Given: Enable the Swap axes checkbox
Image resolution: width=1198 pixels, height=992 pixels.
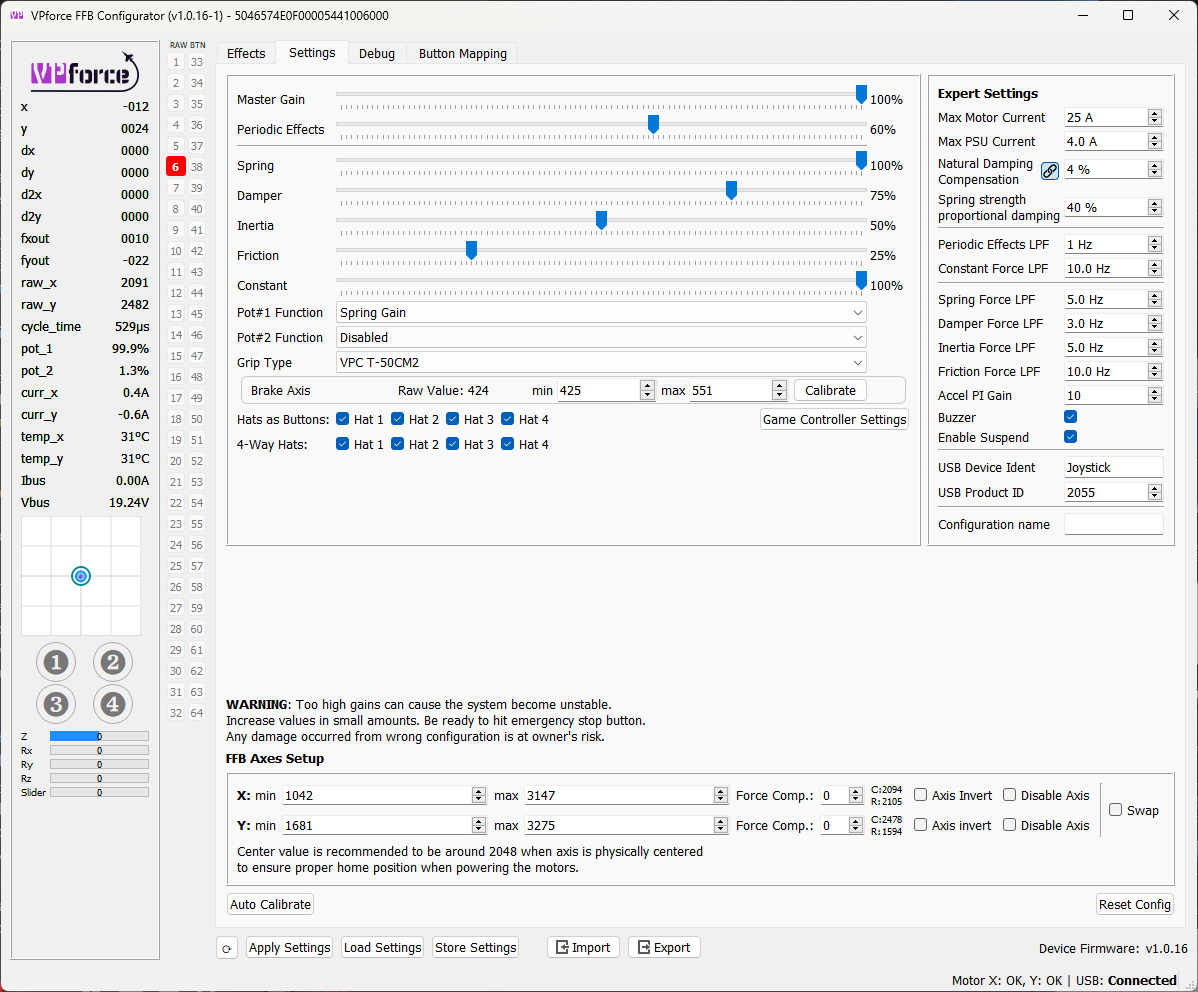Looking at the screenshot, I should coord(1116,810).
